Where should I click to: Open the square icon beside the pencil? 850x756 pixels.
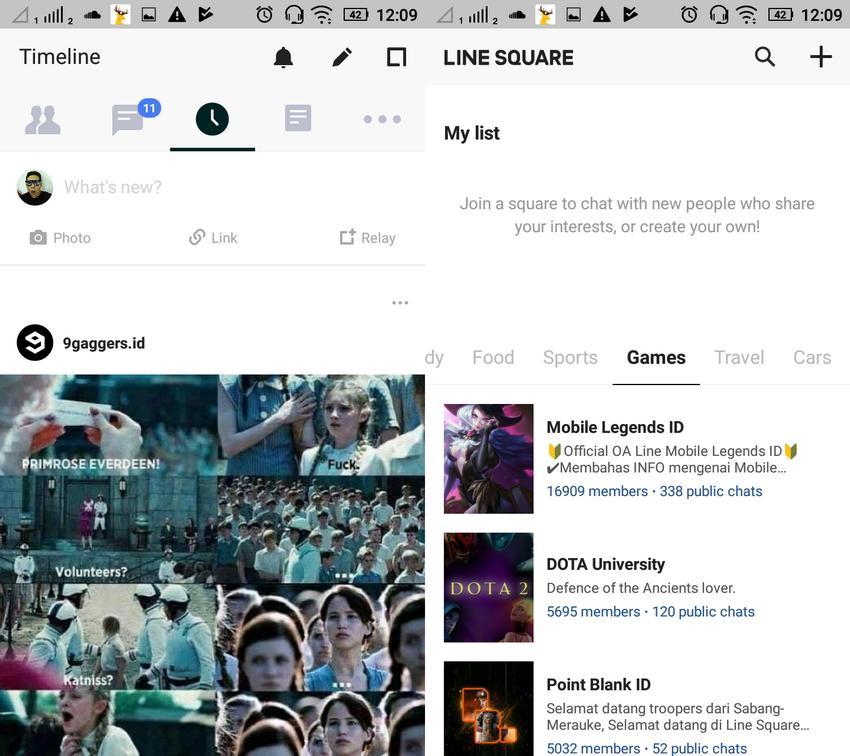pyautogui.click(x=396, y=57)
